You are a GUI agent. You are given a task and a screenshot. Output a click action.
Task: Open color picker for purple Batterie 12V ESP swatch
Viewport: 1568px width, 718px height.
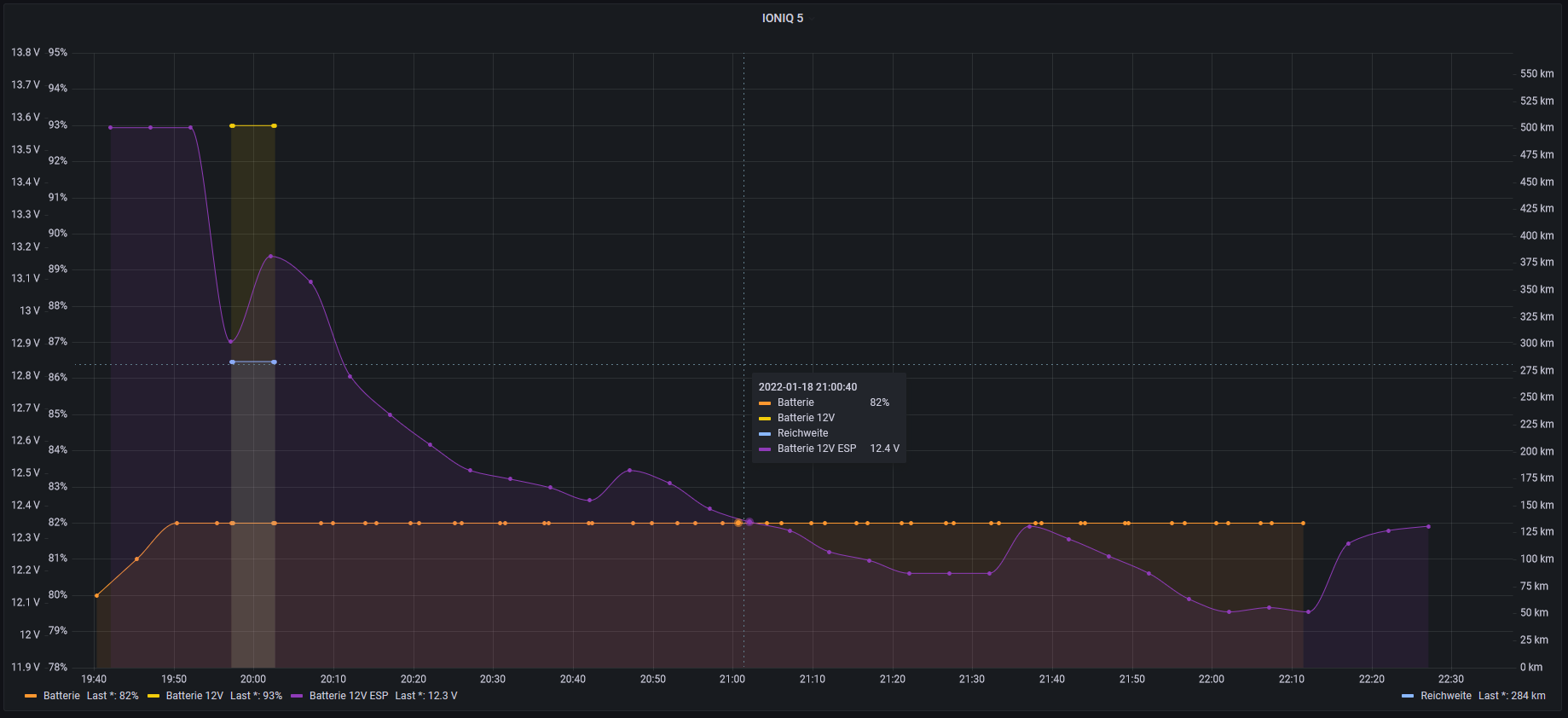pos(297,696)
